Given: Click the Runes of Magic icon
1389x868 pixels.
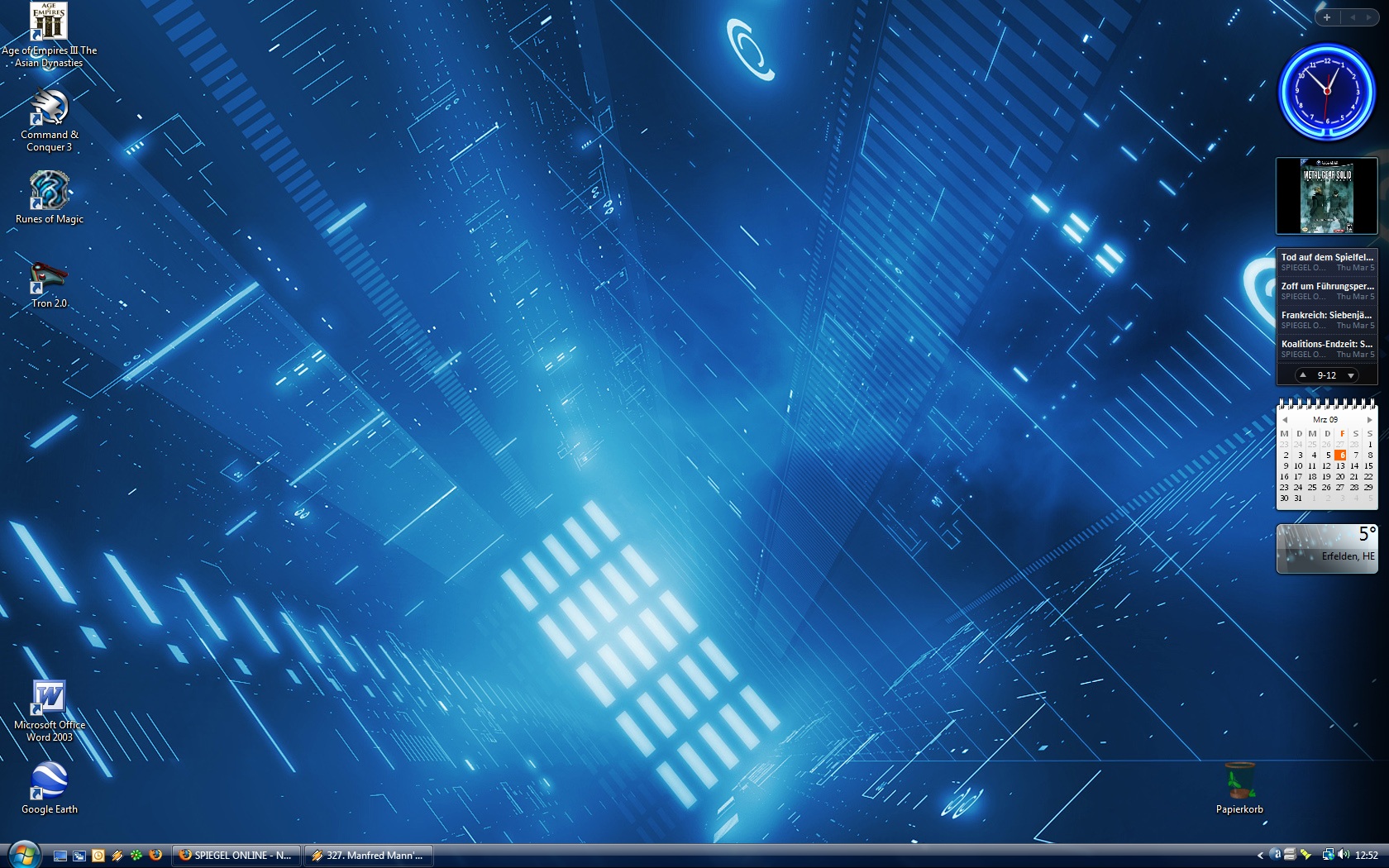Looking at the screenshot, I should click(x=49, y=191).
